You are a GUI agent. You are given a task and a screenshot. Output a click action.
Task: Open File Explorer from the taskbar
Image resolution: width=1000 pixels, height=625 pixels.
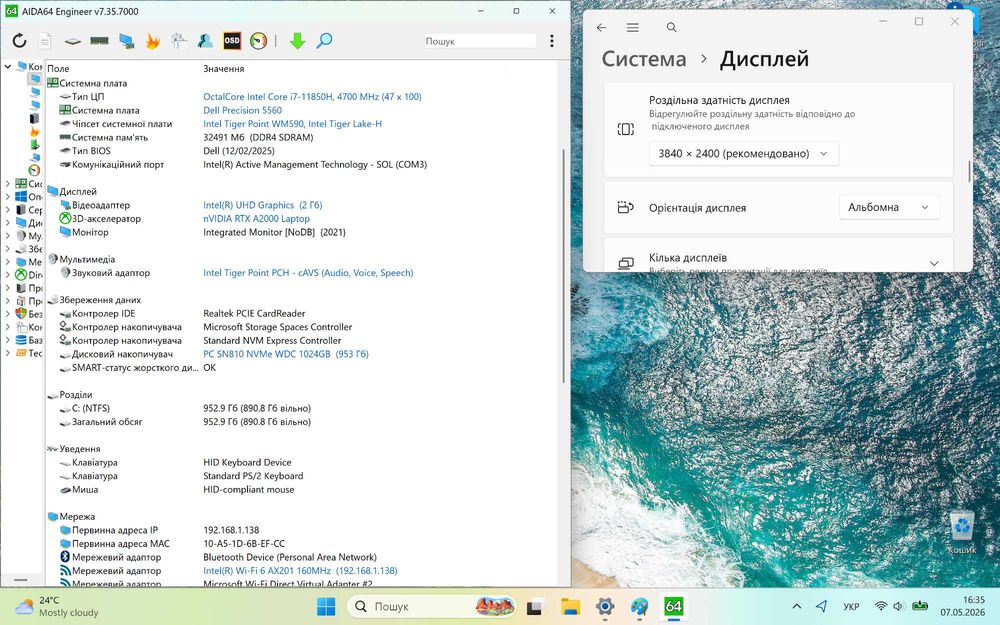(x=570, y=607)
